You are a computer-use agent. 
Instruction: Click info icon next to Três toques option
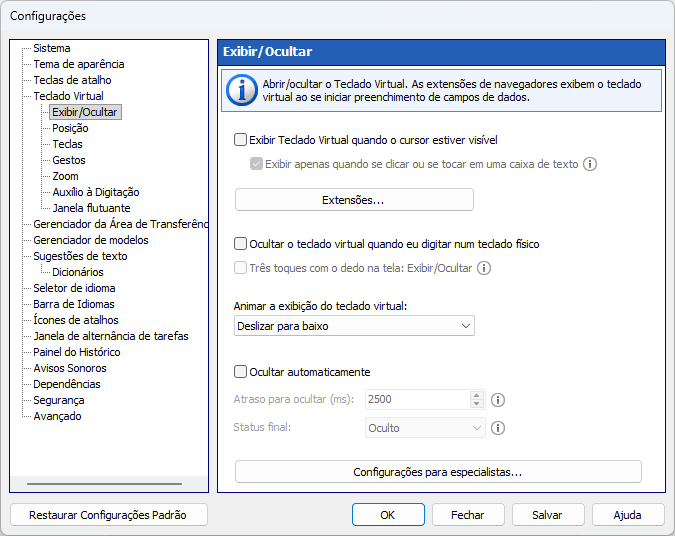484,268
